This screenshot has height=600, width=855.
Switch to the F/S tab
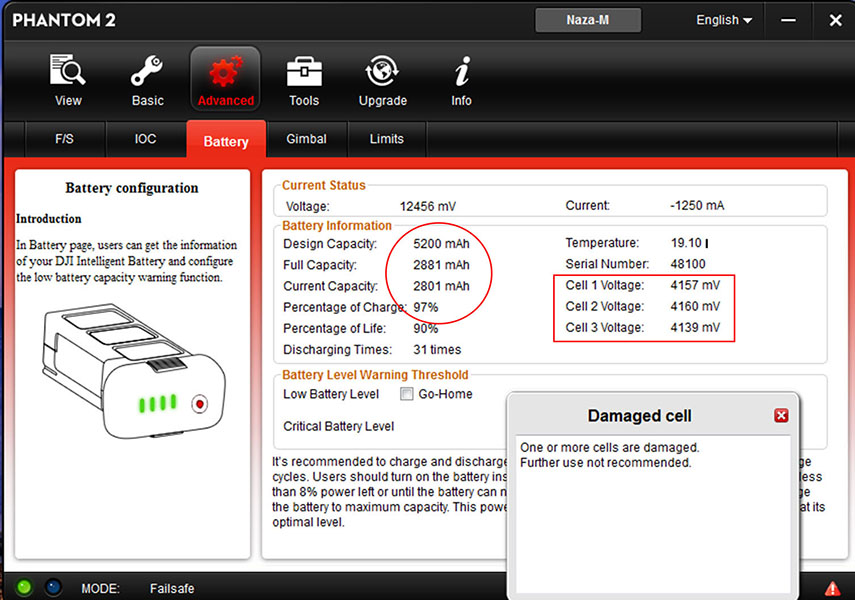click(x=64, y=139)
